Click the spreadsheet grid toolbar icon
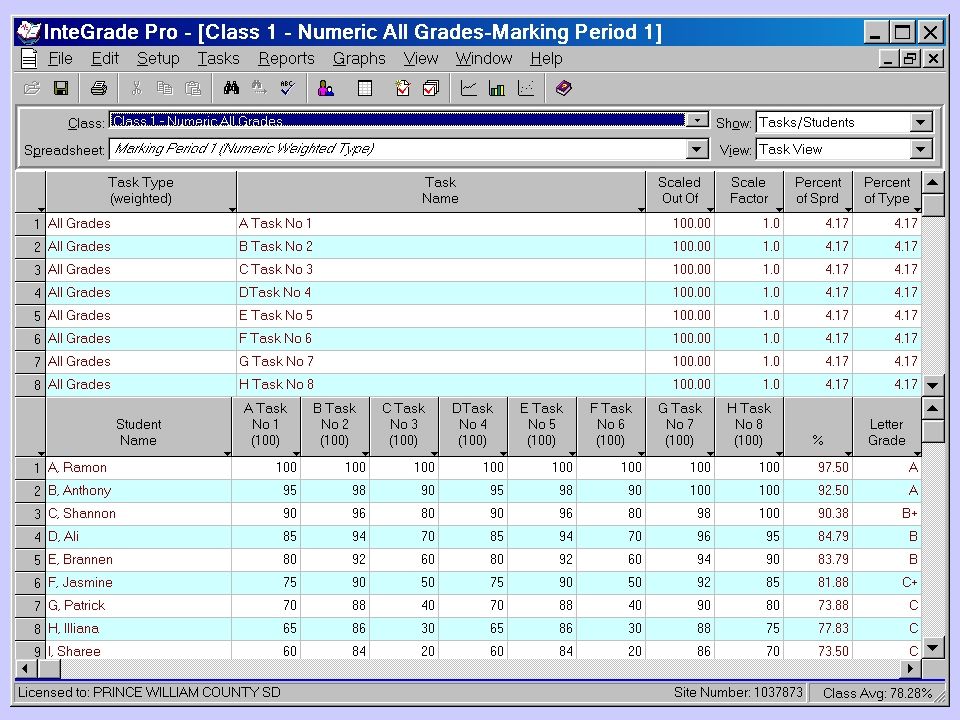Screen dimensions: 960x720 364,88
